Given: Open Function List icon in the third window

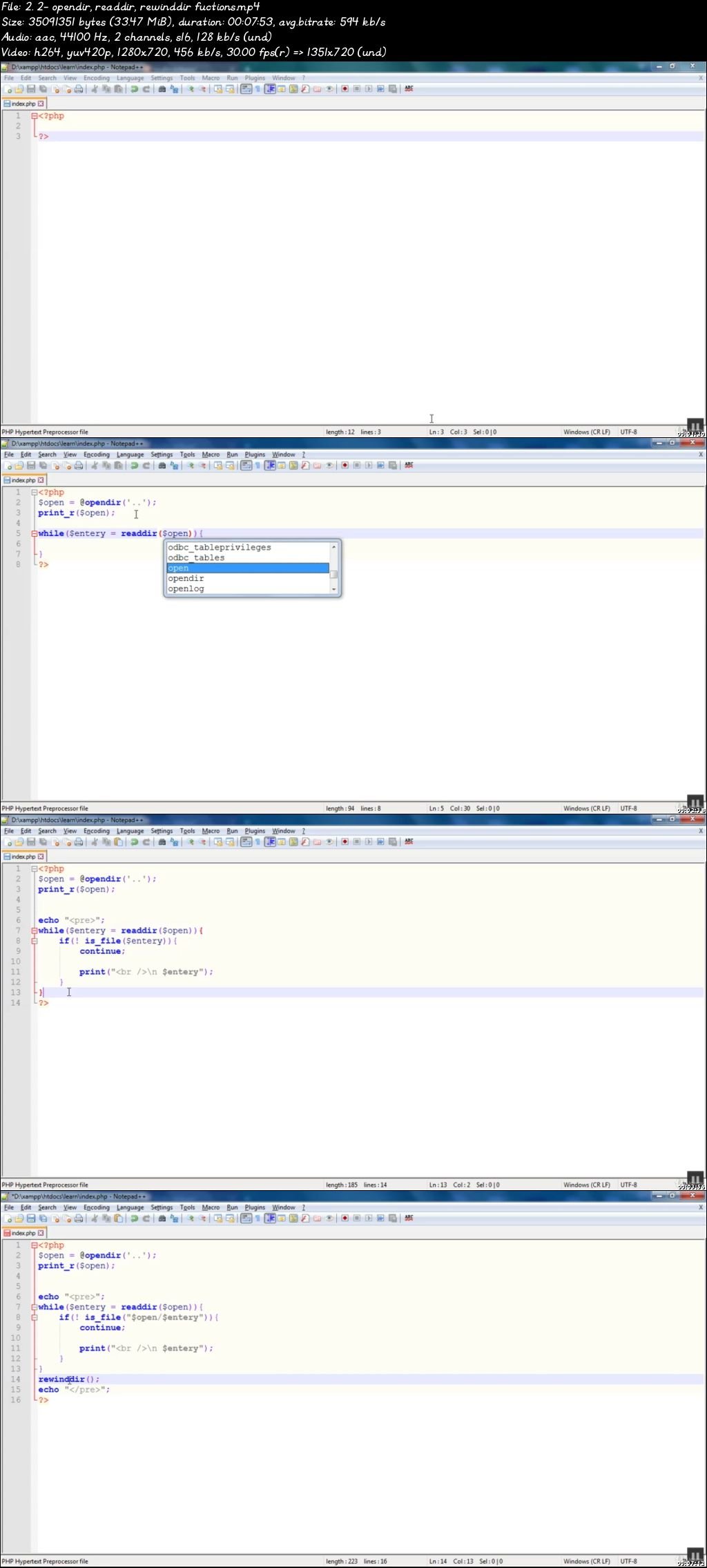Looking at the screenshot, I should pyautogui.click(x=305, y=841).
